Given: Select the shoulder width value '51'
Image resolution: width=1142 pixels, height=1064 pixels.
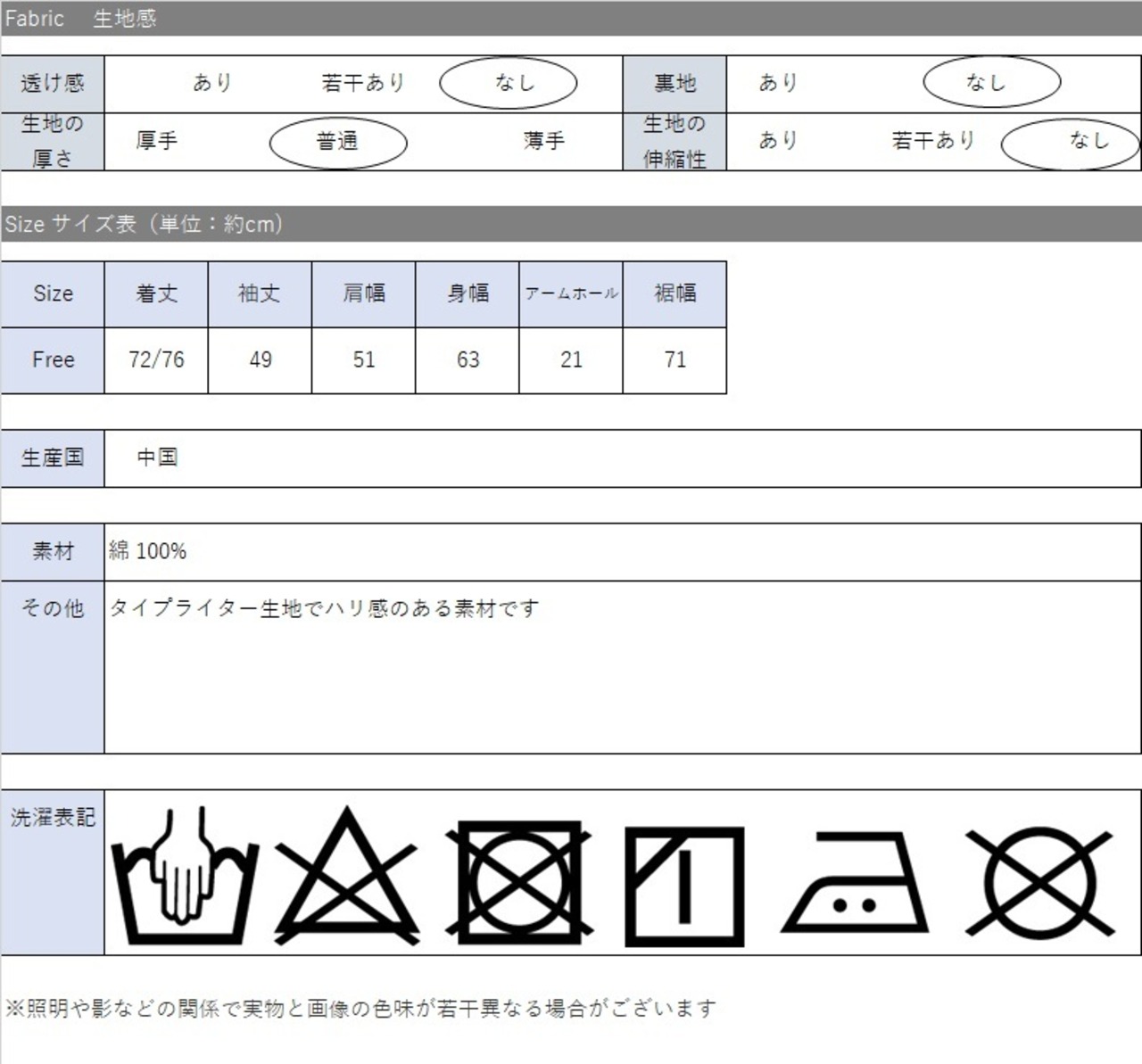Looking at the screenshot, I should (364, 360).
